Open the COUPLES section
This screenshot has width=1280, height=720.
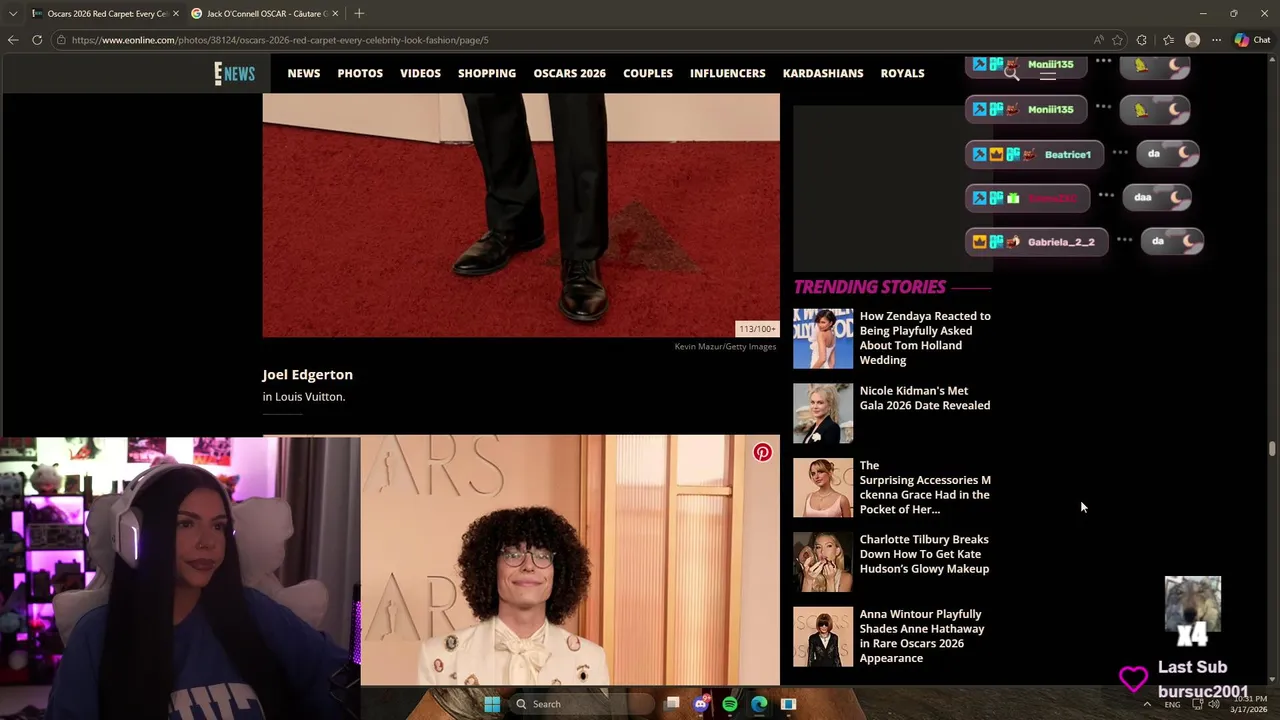[648, 73]
